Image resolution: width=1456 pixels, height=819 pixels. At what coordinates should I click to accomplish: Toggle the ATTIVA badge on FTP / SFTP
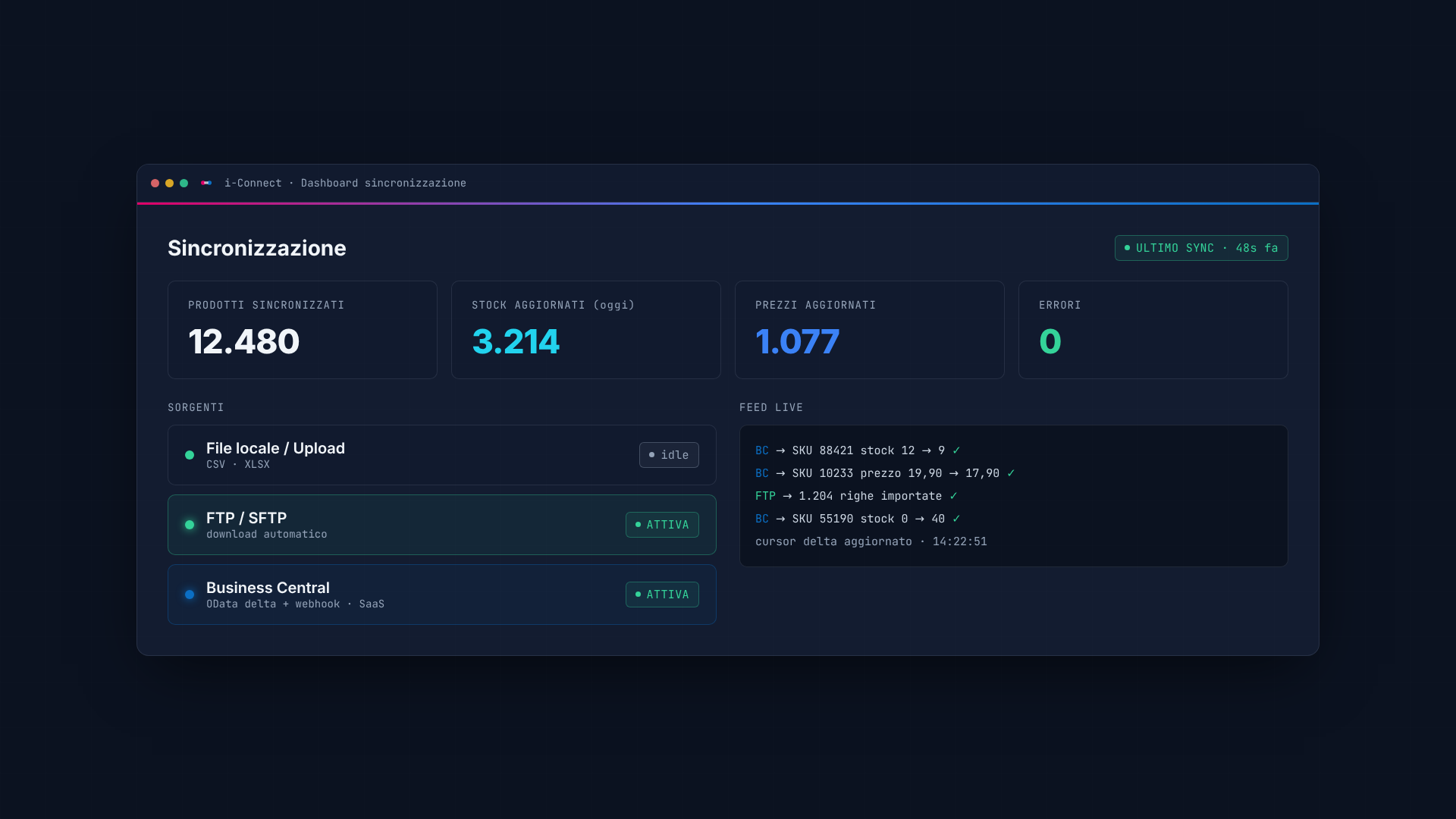pos(662,525)
